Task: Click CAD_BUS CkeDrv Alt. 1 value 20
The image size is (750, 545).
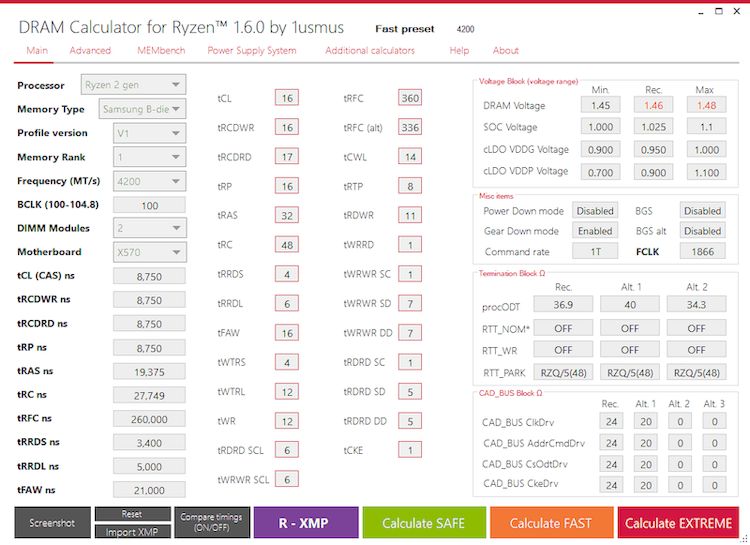Action: [646, 485]
